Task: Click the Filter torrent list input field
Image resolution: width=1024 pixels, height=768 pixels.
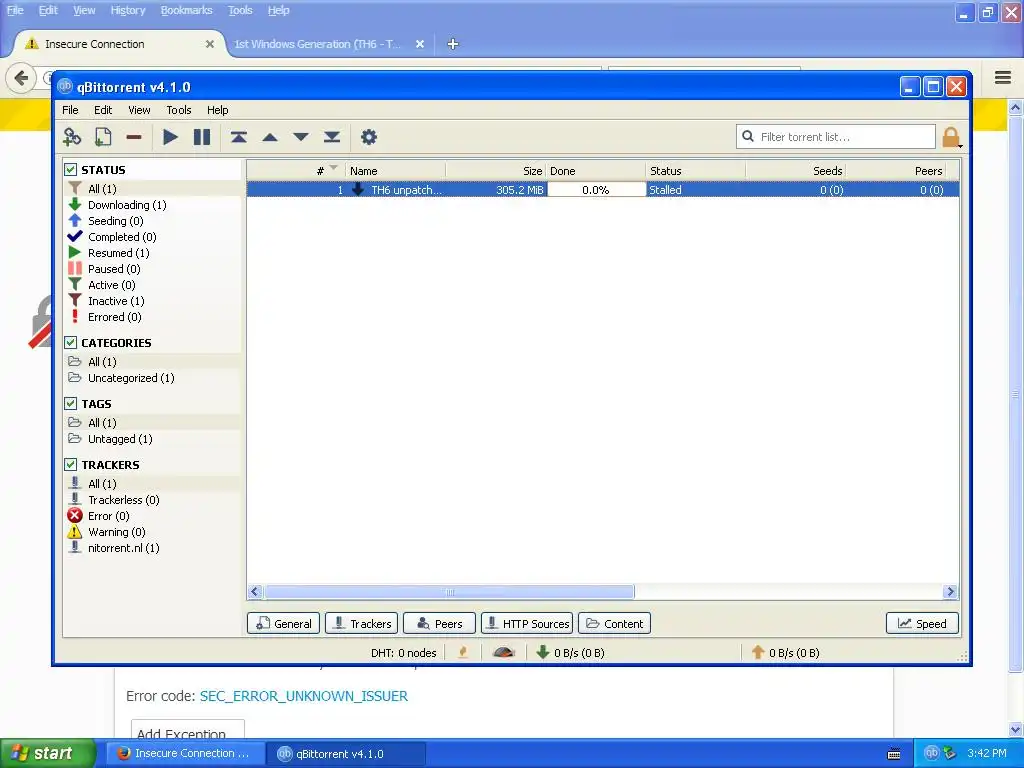Action: tap(836, 136)
